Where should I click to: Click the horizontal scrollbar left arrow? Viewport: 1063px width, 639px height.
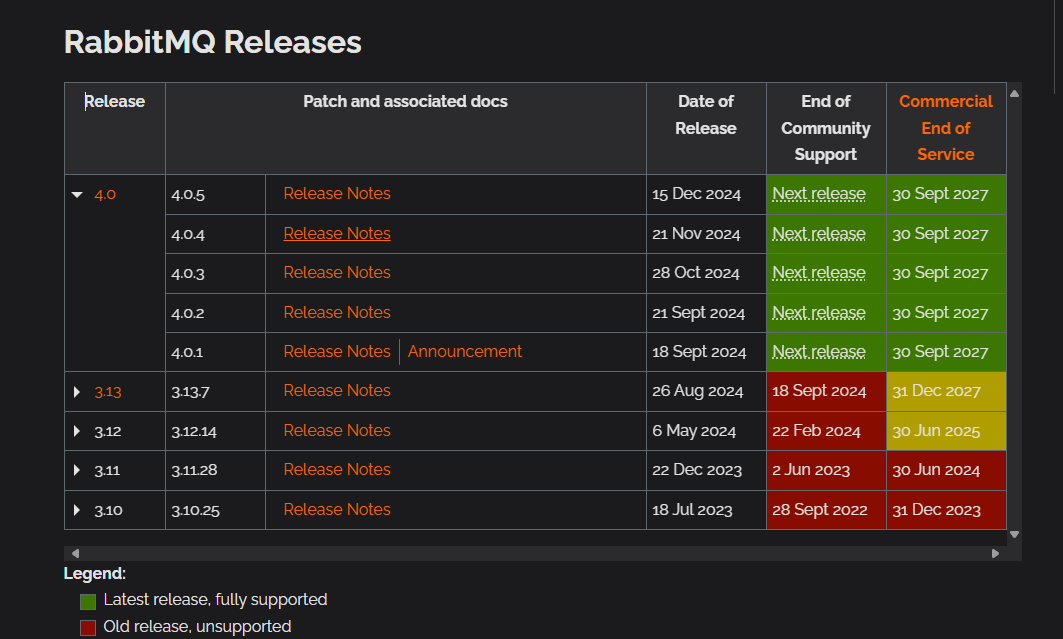pyautogui.click(x=75, y=554)
